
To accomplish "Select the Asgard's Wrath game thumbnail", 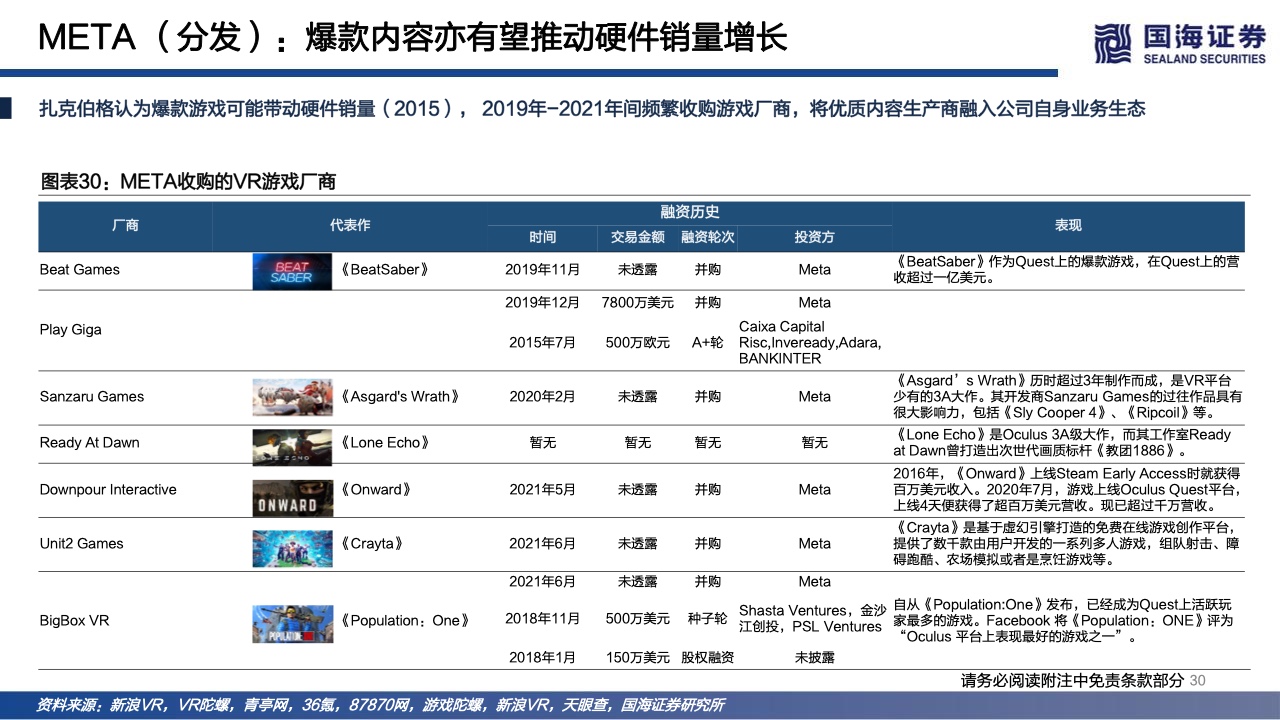I will (293, 397).
